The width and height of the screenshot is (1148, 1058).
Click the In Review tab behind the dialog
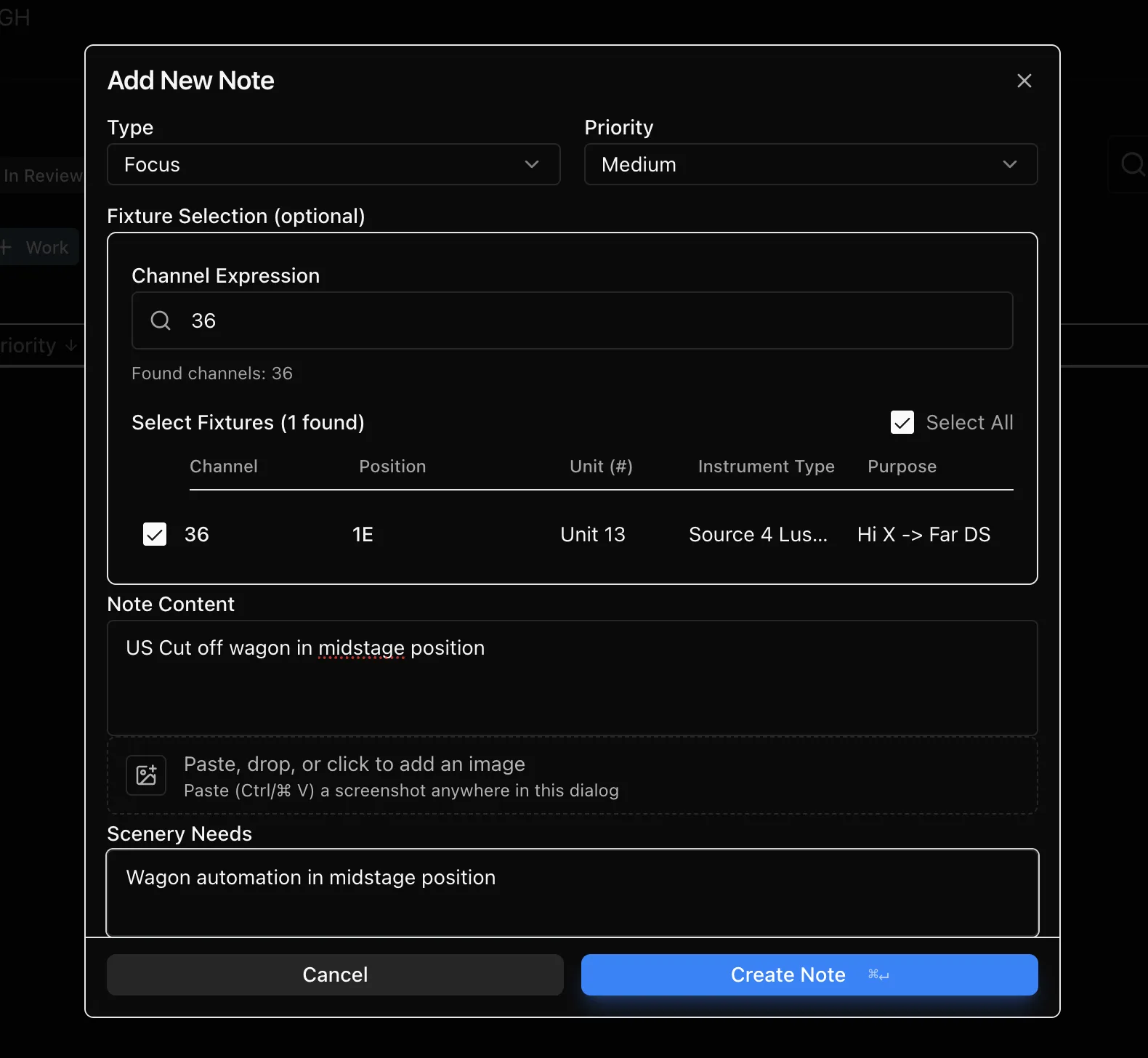click(x=42, y=176)
